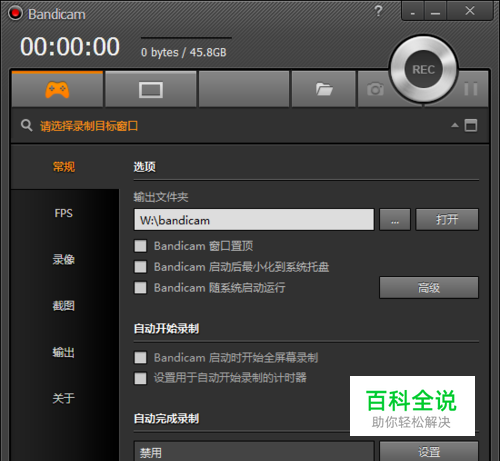This screenshot has height=461, width=500.
Task: Click the 自动开始录制 section heading
Action: click(166, 329)
